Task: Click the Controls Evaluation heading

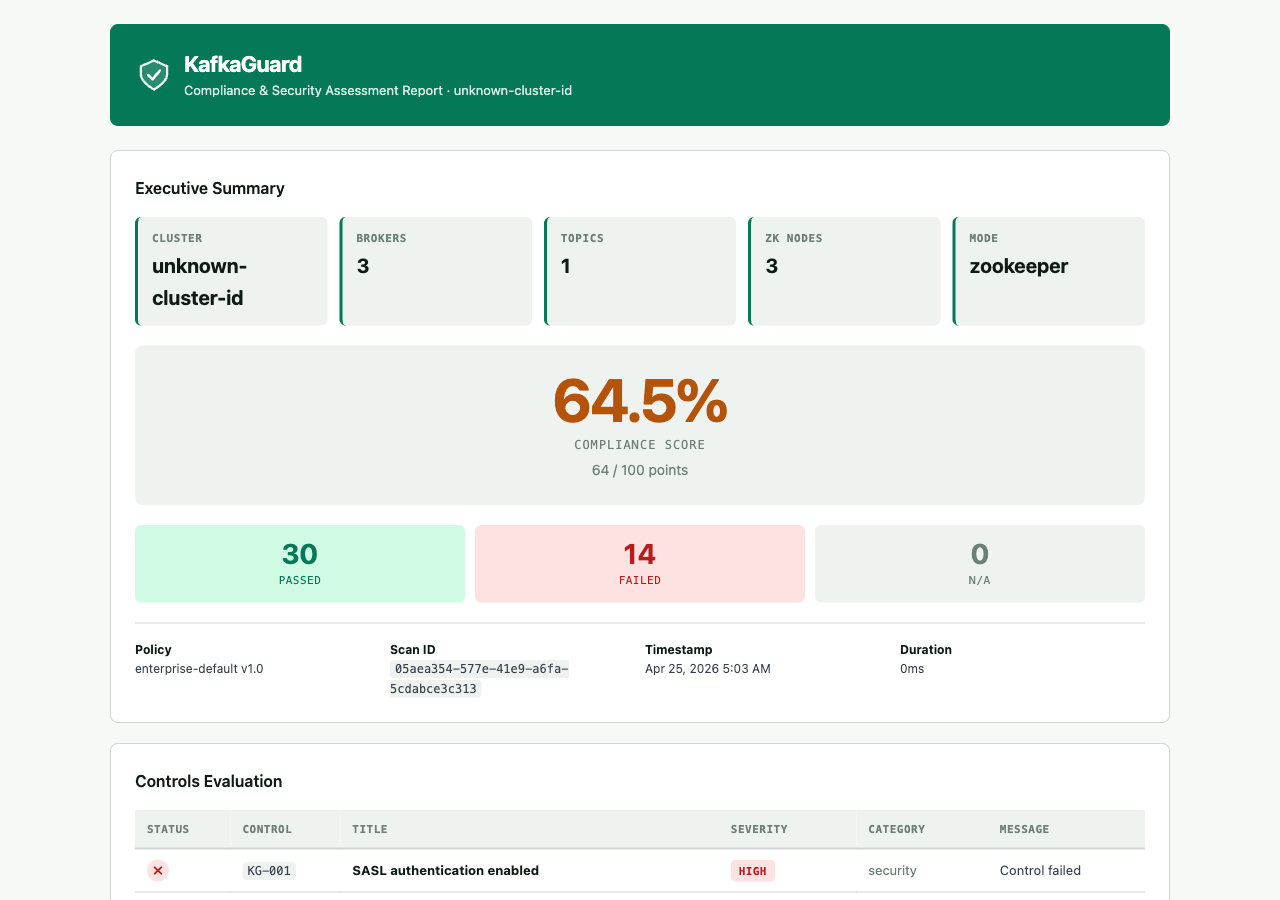Action: 209,782
